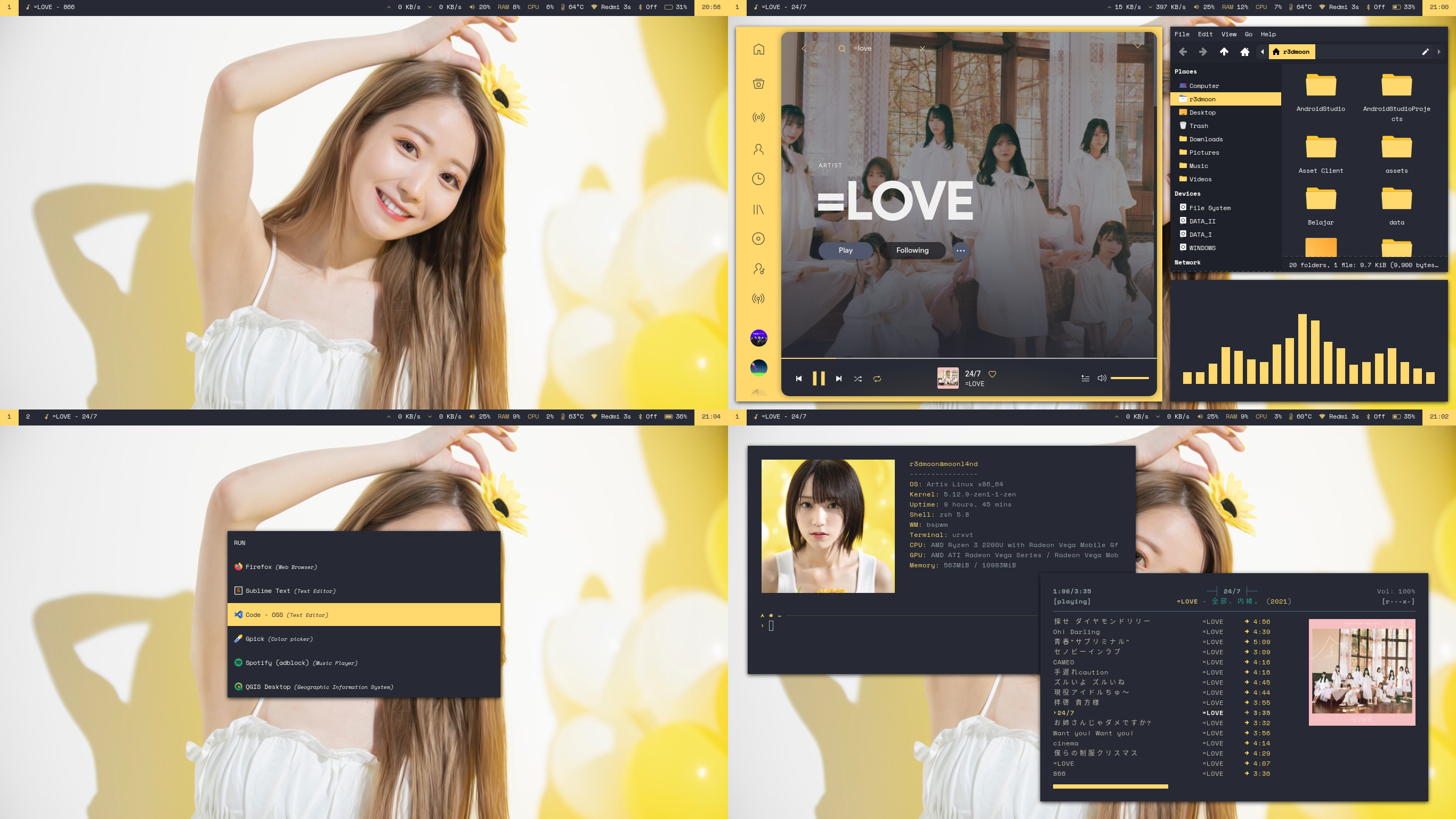Open the AndroidStudio folder
Screen dimensions: 1456x819
(x=1320, y=92)
